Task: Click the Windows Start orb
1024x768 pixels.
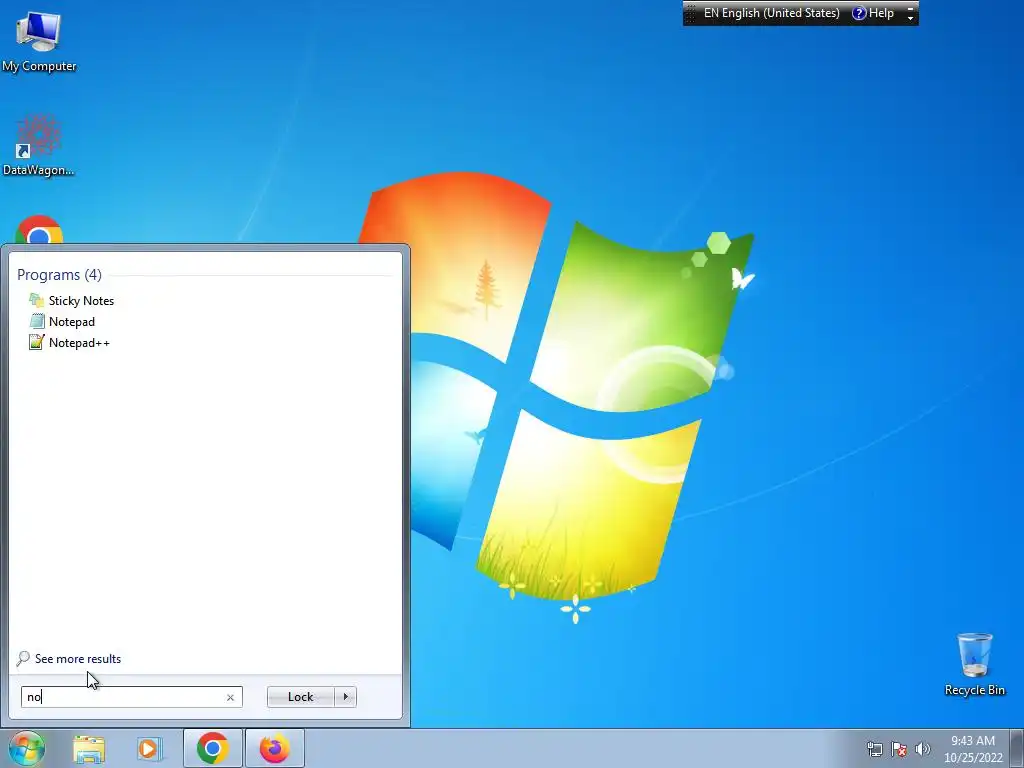Action: 26,748
